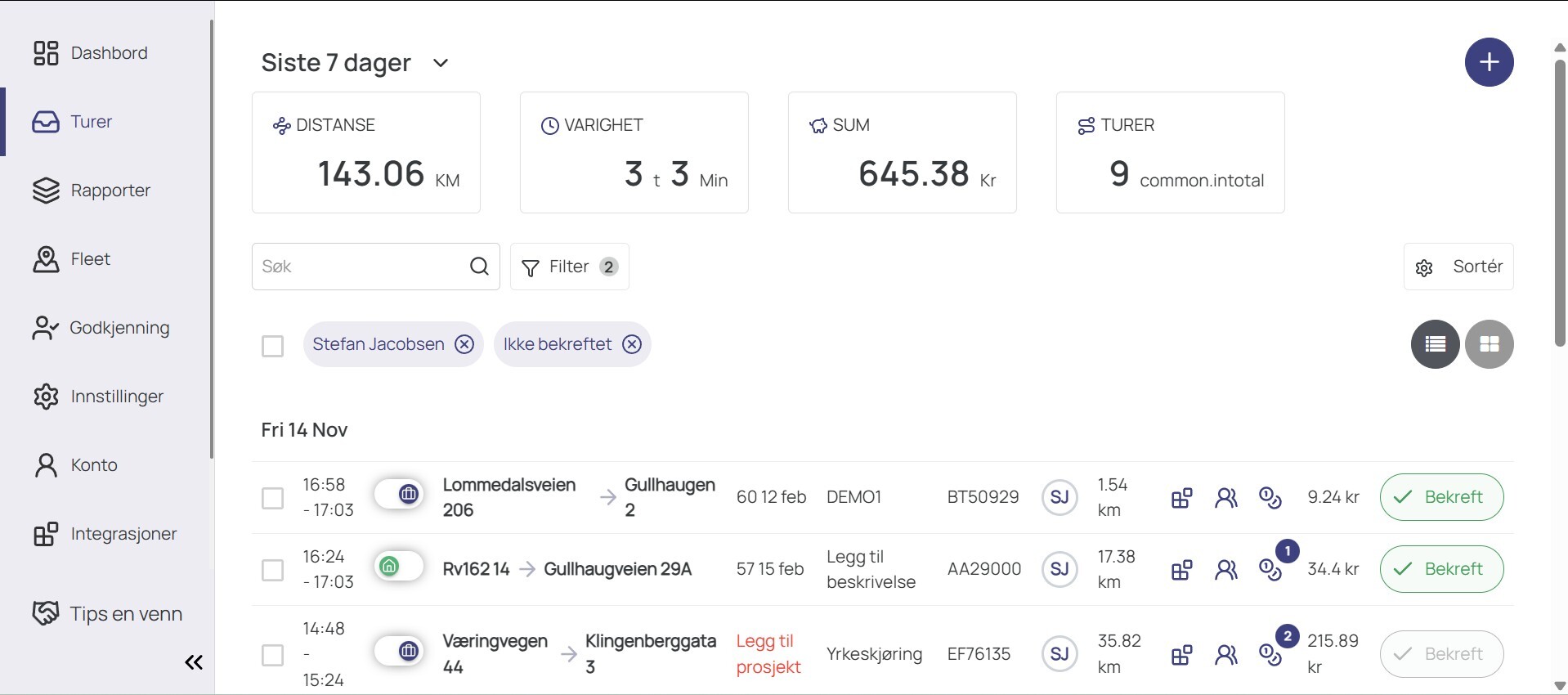This screenshot has width=1568, height=695.
Task: Toggle private/business switch on Rv162 14 trip
Action: (399, 567)
